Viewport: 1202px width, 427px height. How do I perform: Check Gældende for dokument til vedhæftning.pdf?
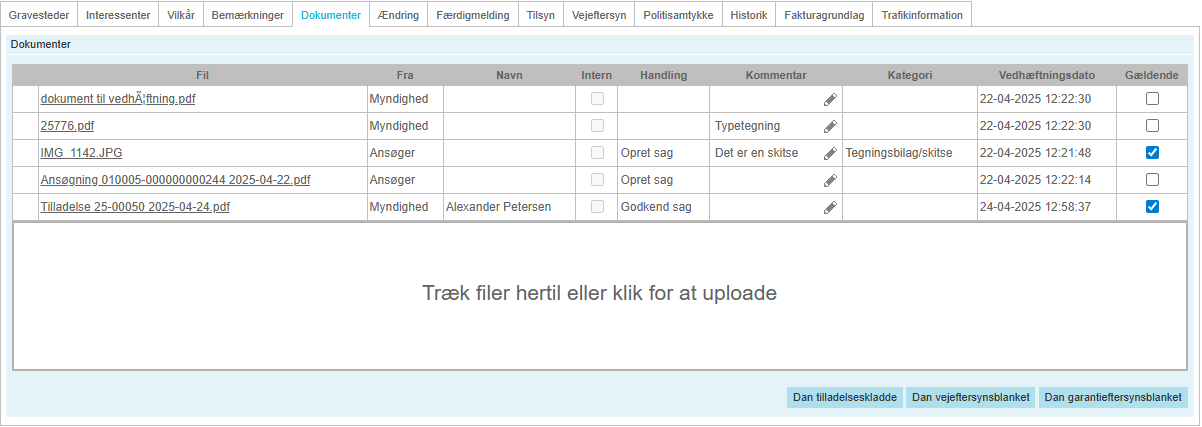pyautogui.click(x=1152, y=99)
